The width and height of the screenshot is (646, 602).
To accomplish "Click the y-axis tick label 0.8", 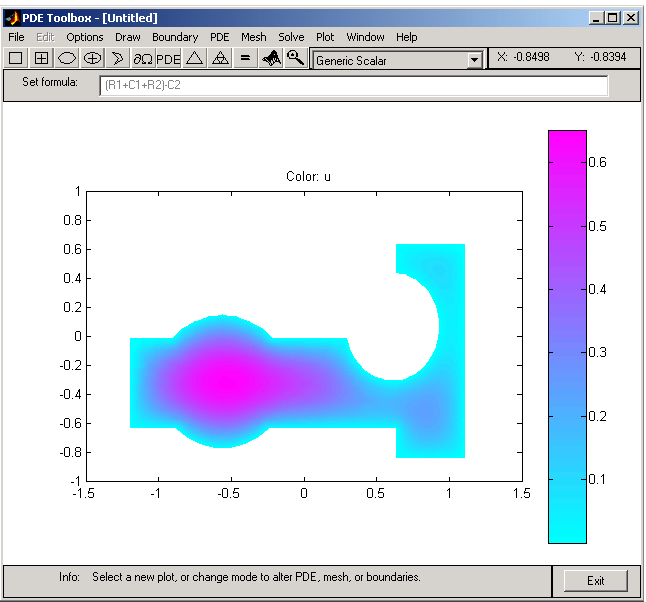I will point(72,220).
